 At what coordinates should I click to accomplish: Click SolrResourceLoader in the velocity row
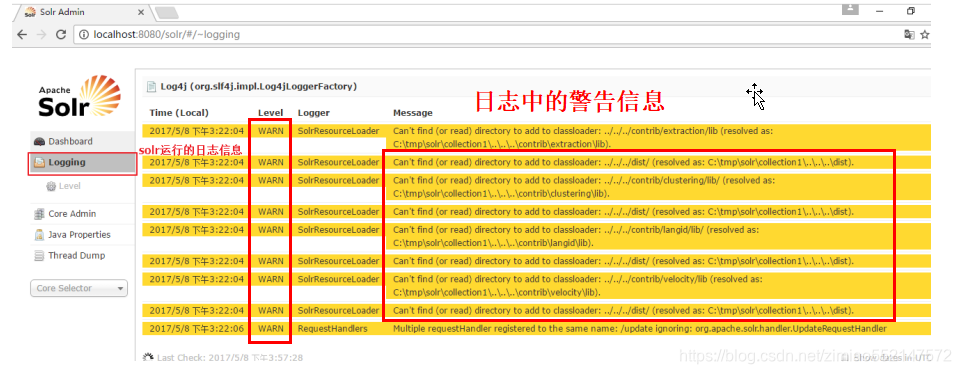(339, 280)
